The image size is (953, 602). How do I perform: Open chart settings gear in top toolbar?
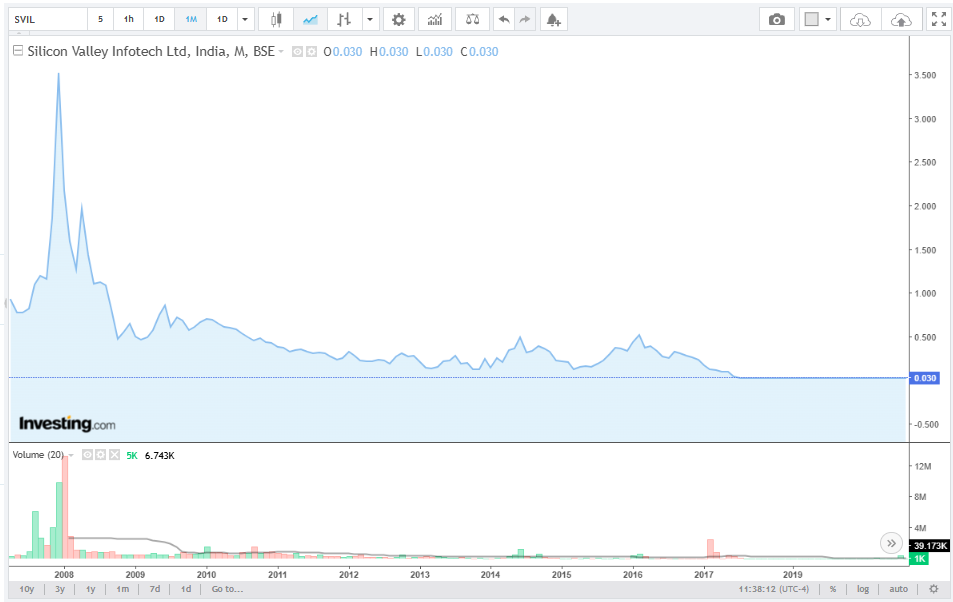399,19
